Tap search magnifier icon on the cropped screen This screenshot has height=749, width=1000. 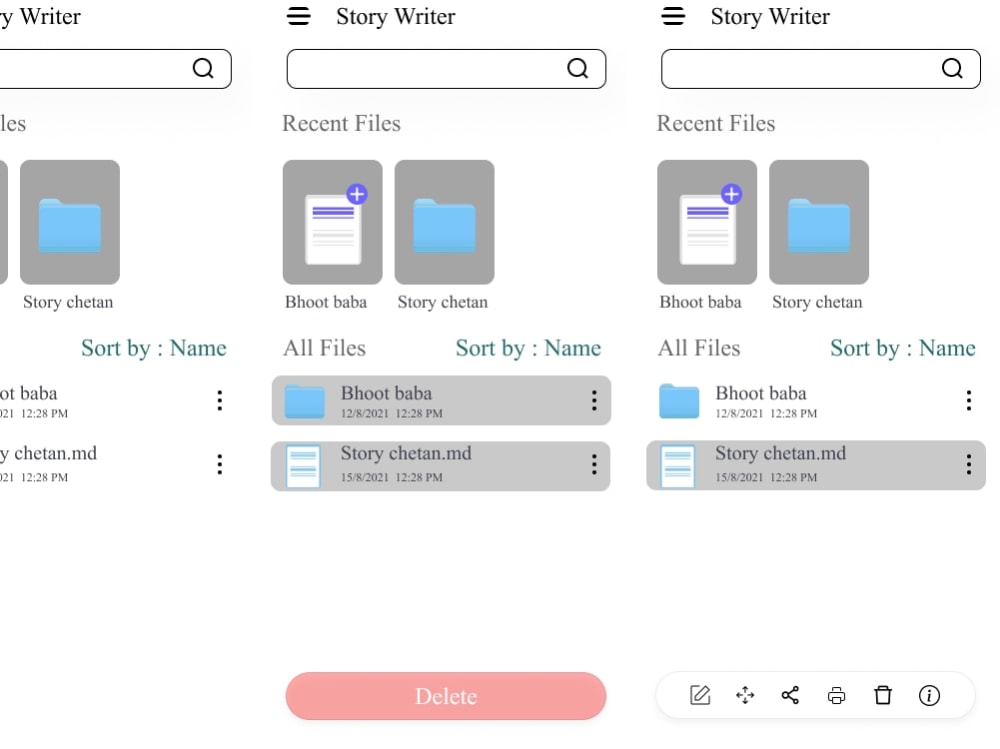click(x=203, y=68)
